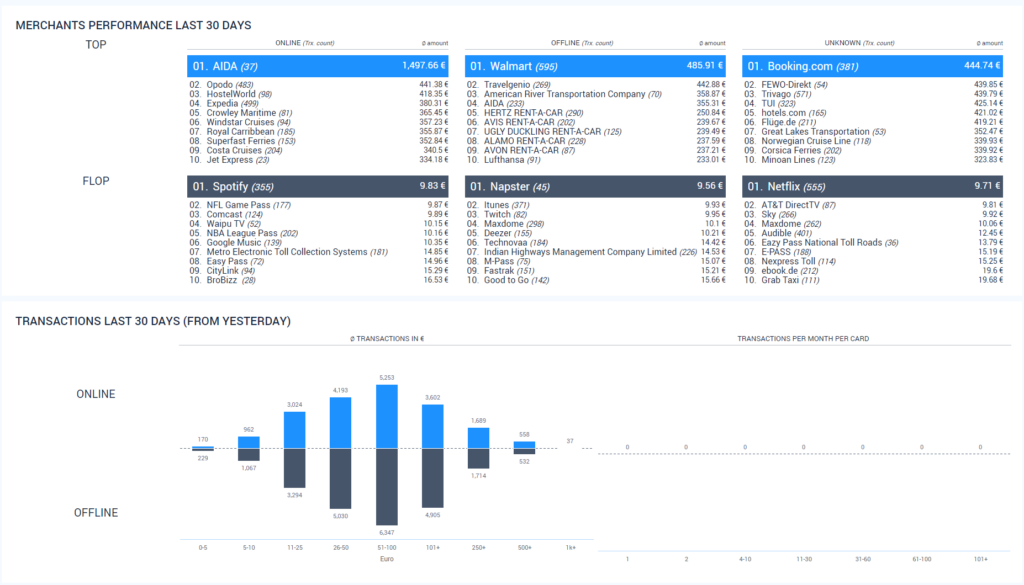The image size is (1024, 585).
Task: Click the TUI merchant row
Action: point(872,103)
